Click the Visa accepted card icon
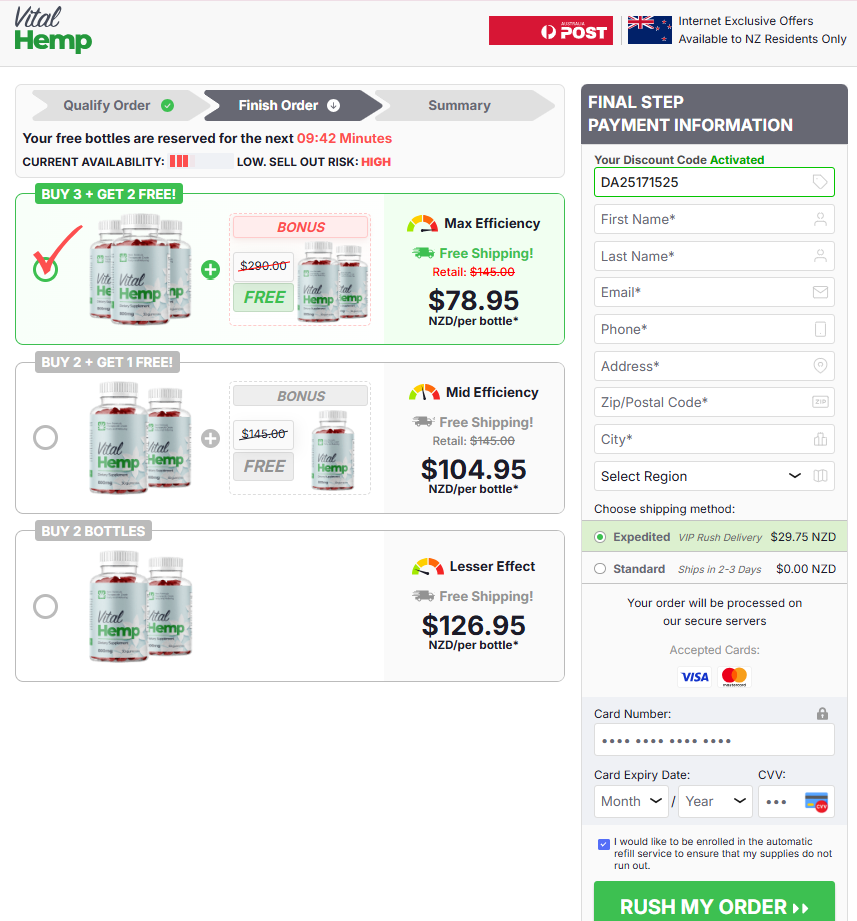The image size is (857, 921). 694,677
